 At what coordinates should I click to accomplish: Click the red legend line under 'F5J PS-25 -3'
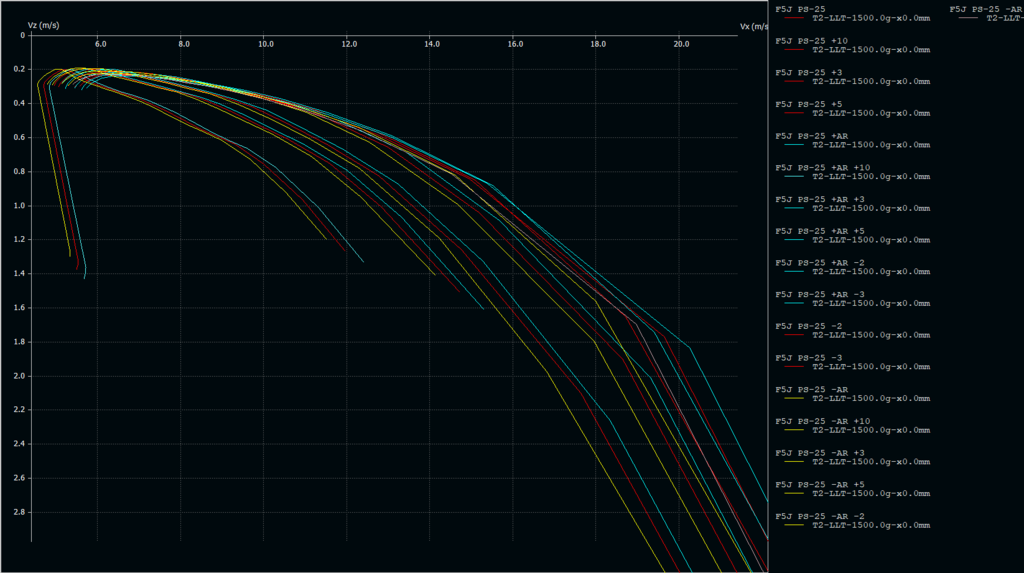pos(795,366)
